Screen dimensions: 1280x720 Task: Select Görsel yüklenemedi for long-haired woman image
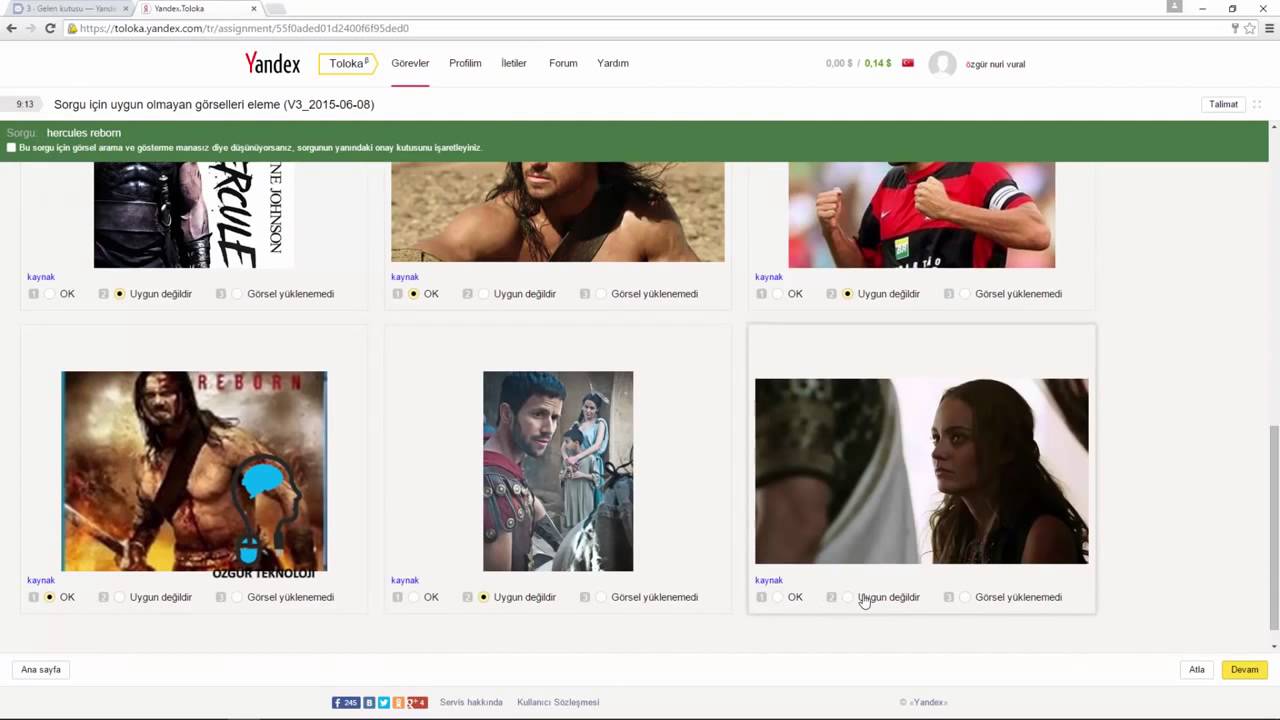point(965,597)
